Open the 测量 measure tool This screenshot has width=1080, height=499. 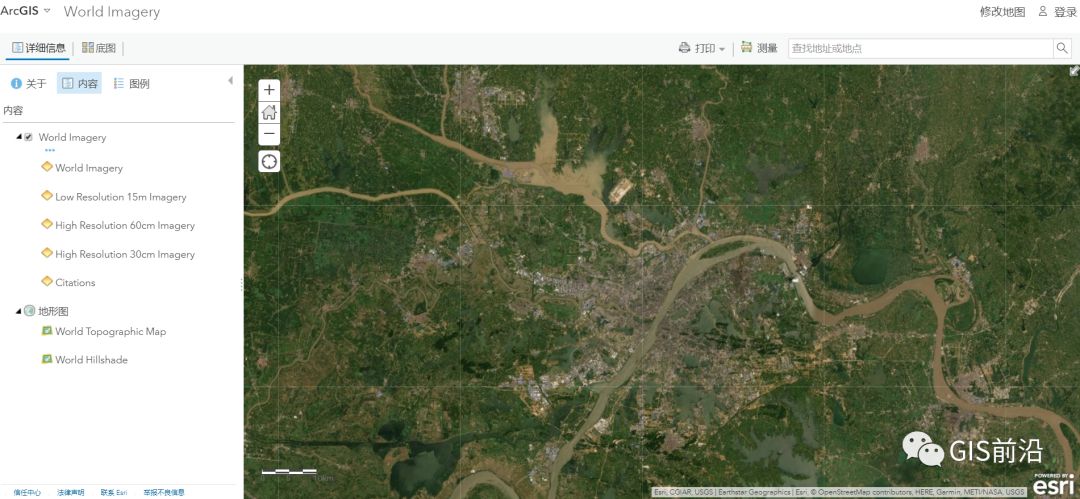(x=759, y=48)
